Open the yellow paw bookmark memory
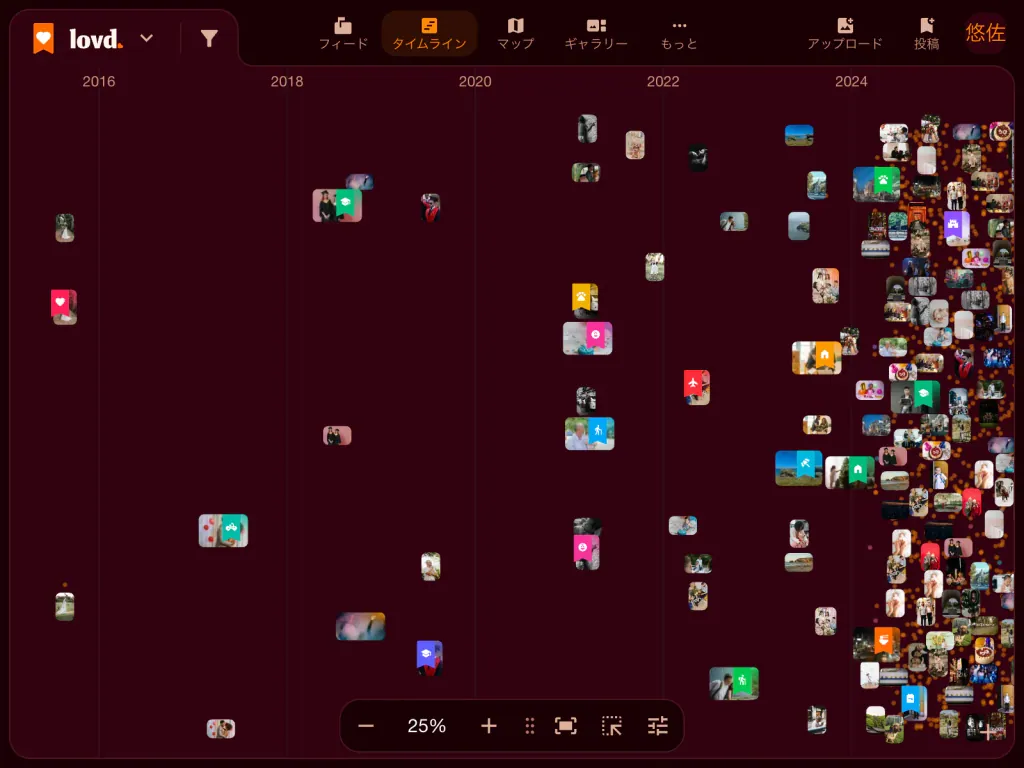Screen dimensions: 1024x768 point(584,298)
